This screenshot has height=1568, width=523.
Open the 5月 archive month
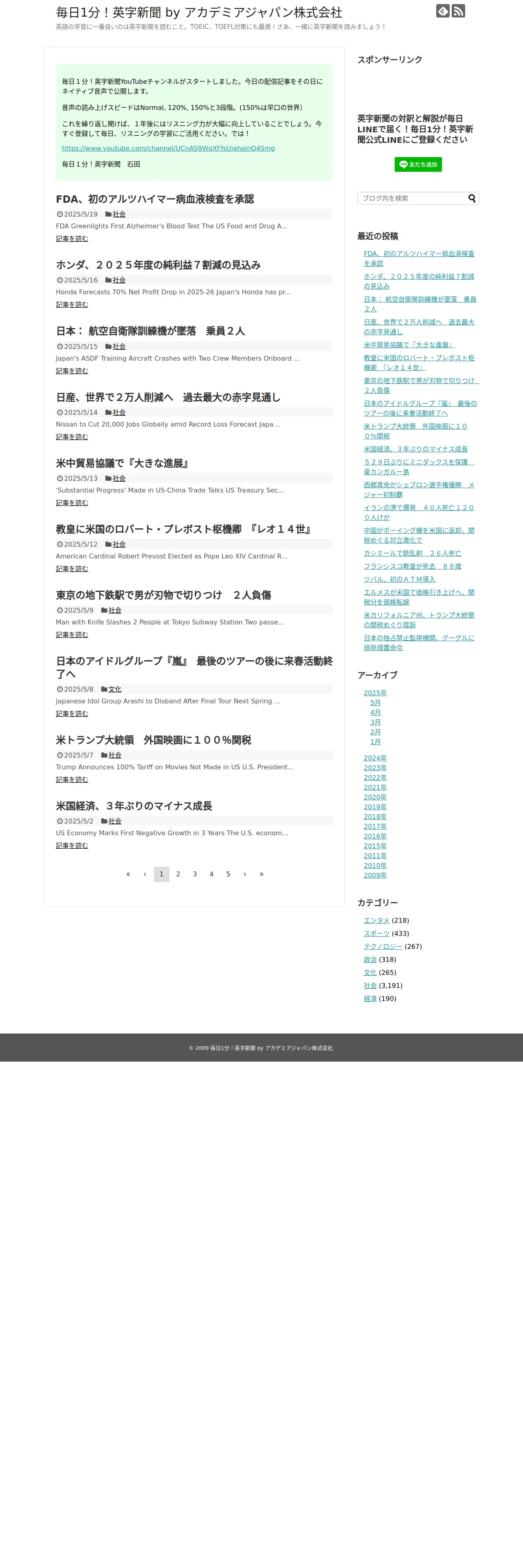click(376, 703)
